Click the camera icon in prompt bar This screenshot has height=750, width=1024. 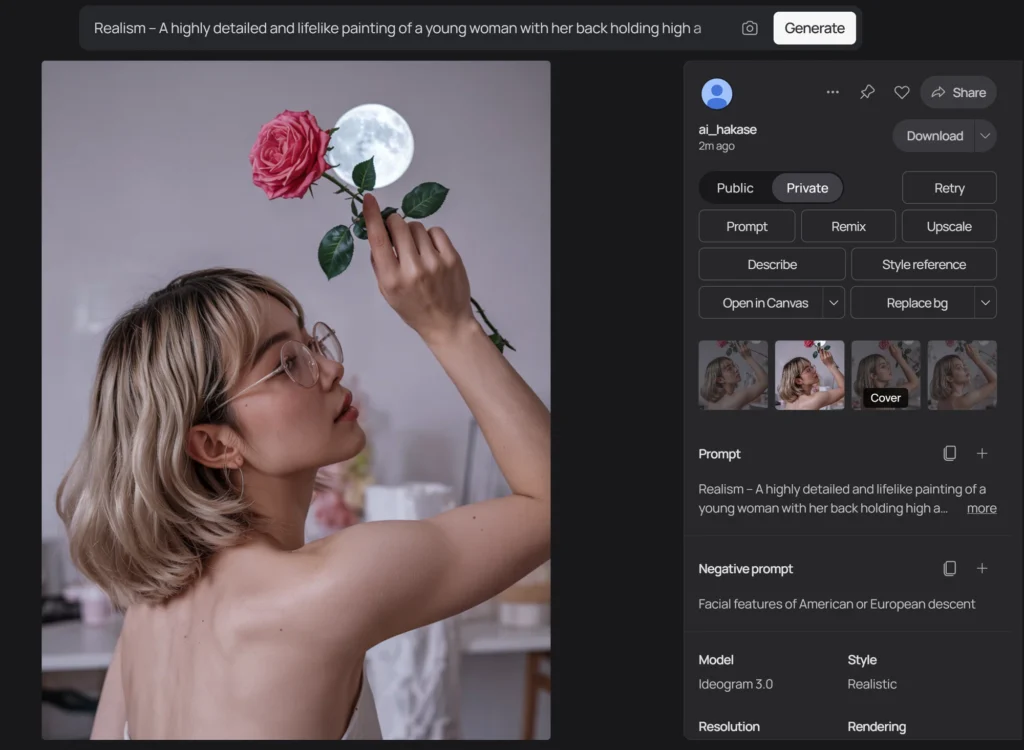coord(749,28)
